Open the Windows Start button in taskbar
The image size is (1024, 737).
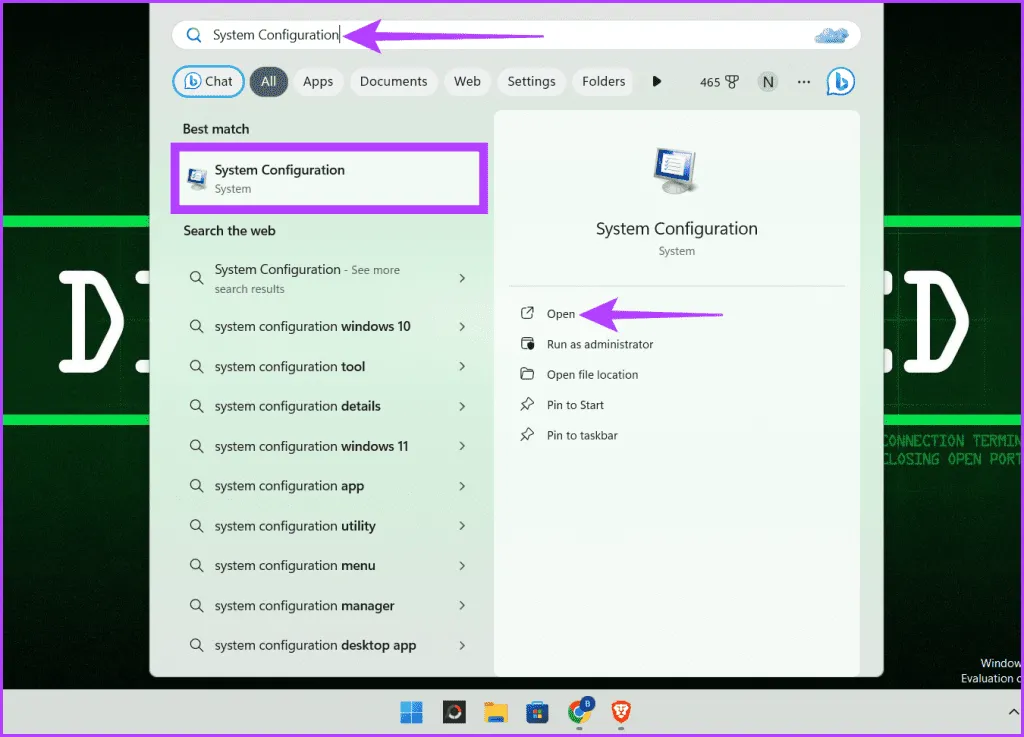pos(411,712)
